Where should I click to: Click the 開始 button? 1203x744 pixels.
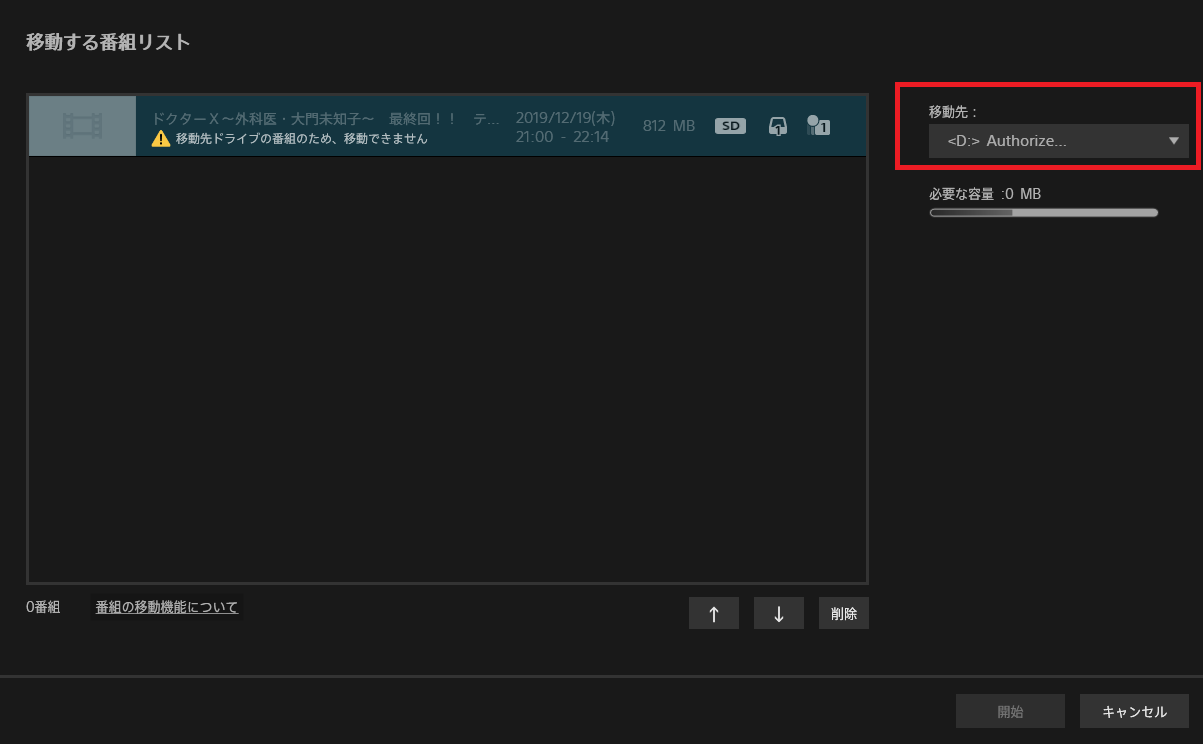(x=1009, y=712)
